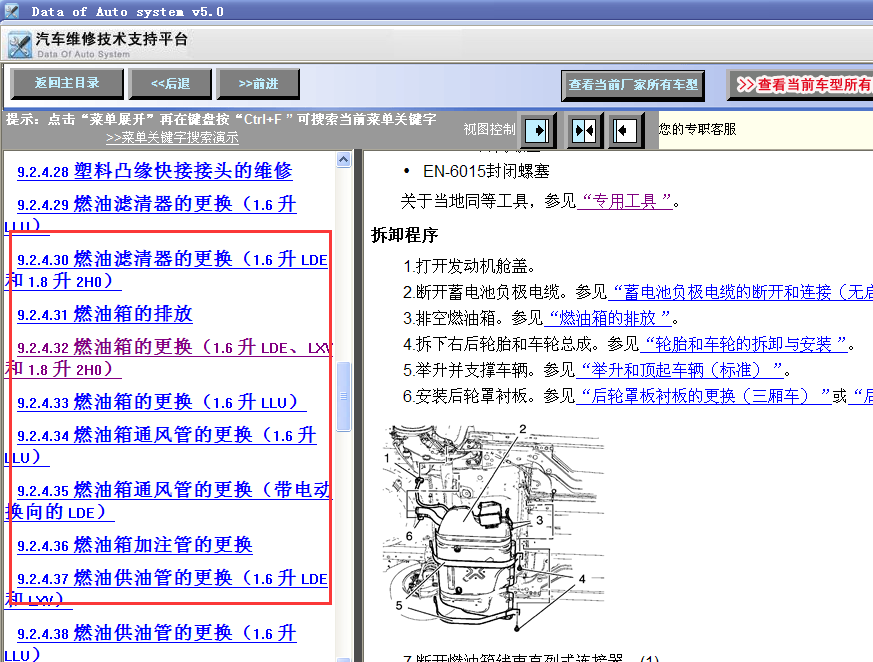
Task: Click the menu scrollbar up arrow
Action: click(x=344, y=160)
